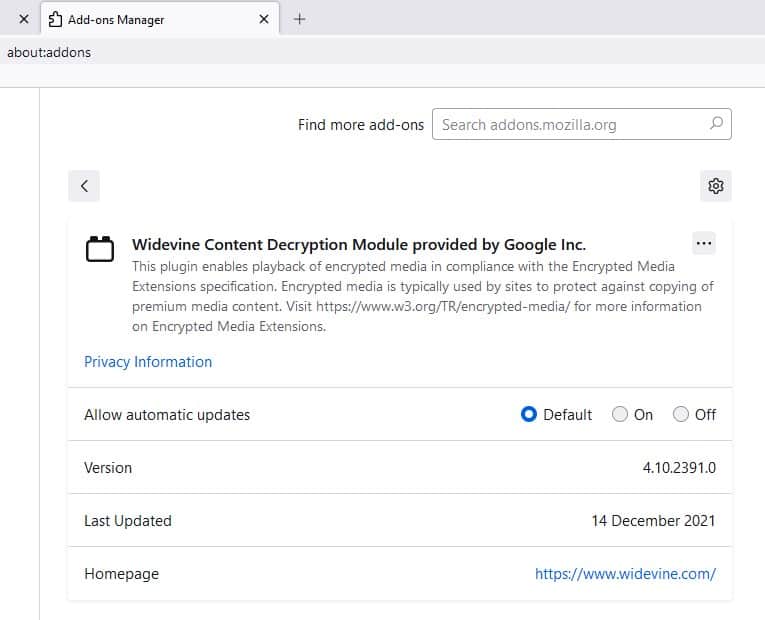Go back using the left chevron button
This screenshot has height=620, width=765.
(84, 186)
